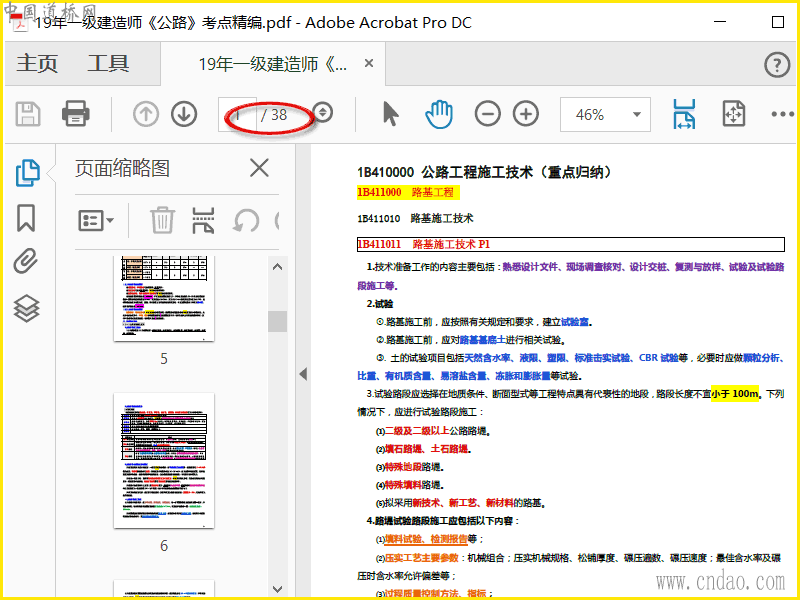Choose the arrow selection tool
Screen dimensions: 800x600
point(390,114)
